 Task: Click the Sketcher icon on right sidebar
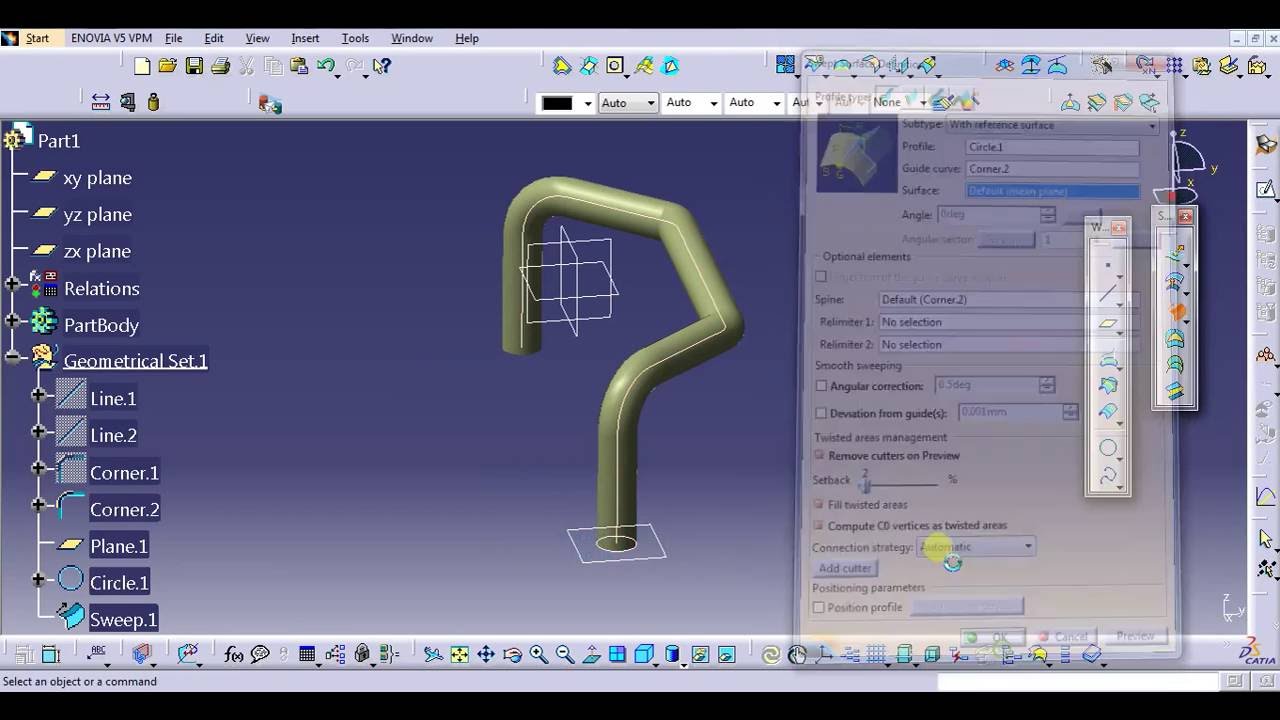tap(1265, 188)
